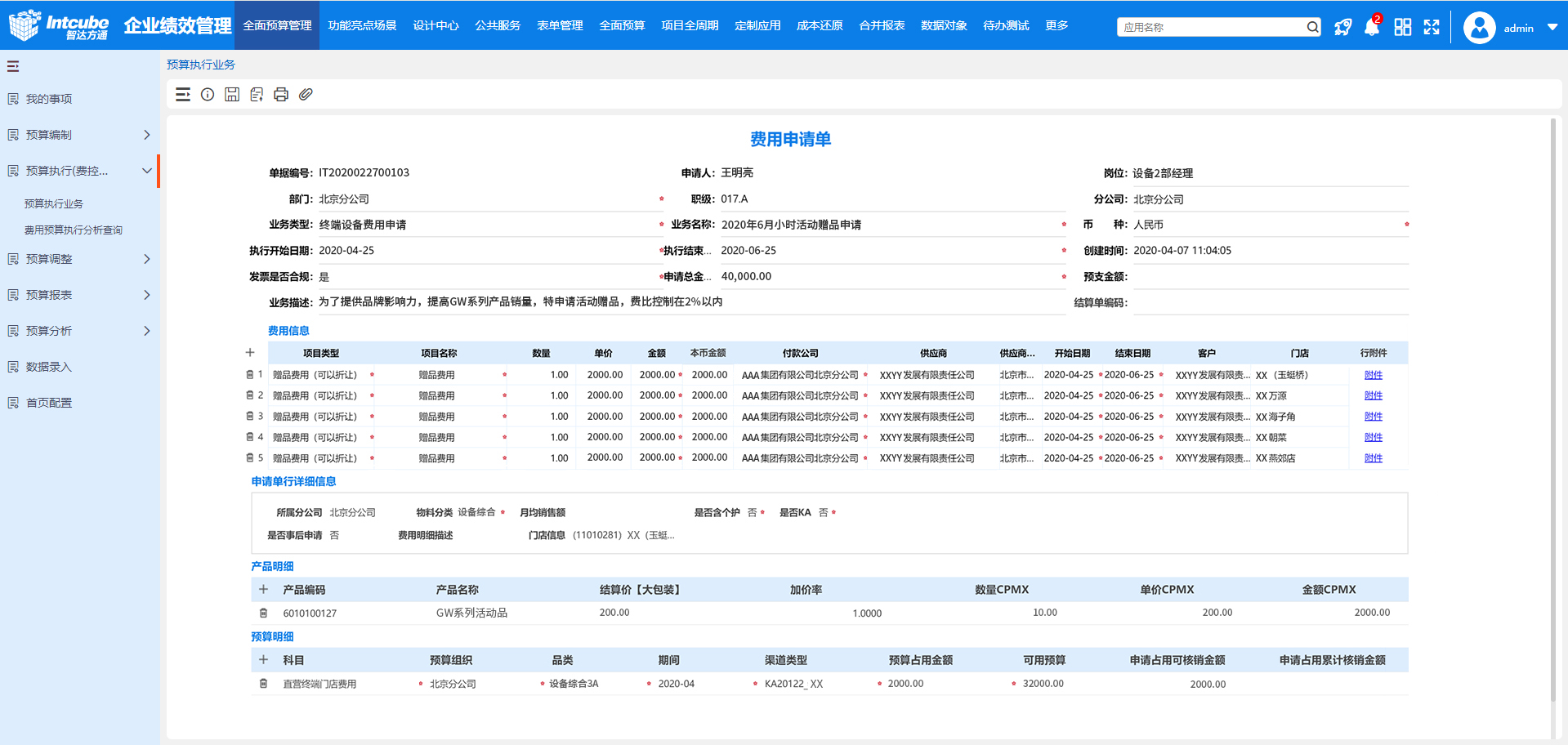This screenshot has width=1568, height=745.
Task: Open the 表单管理 menu item
Action: (x=559, y=25)
